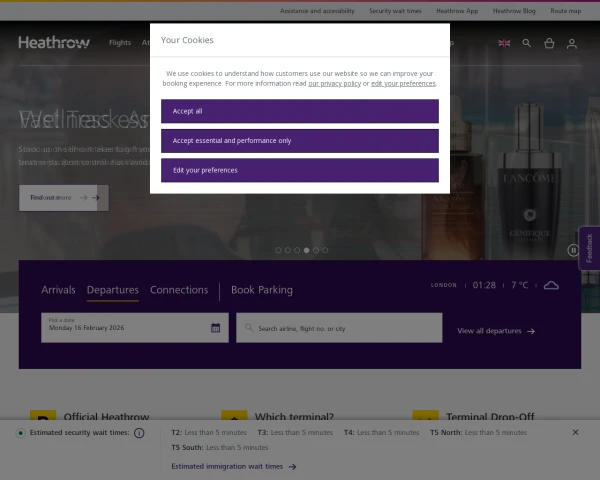Image resolution: width=600 pixels, height=480 pixels.
Task: Choose Accept essential and performance only
Action: pos(300,141)
